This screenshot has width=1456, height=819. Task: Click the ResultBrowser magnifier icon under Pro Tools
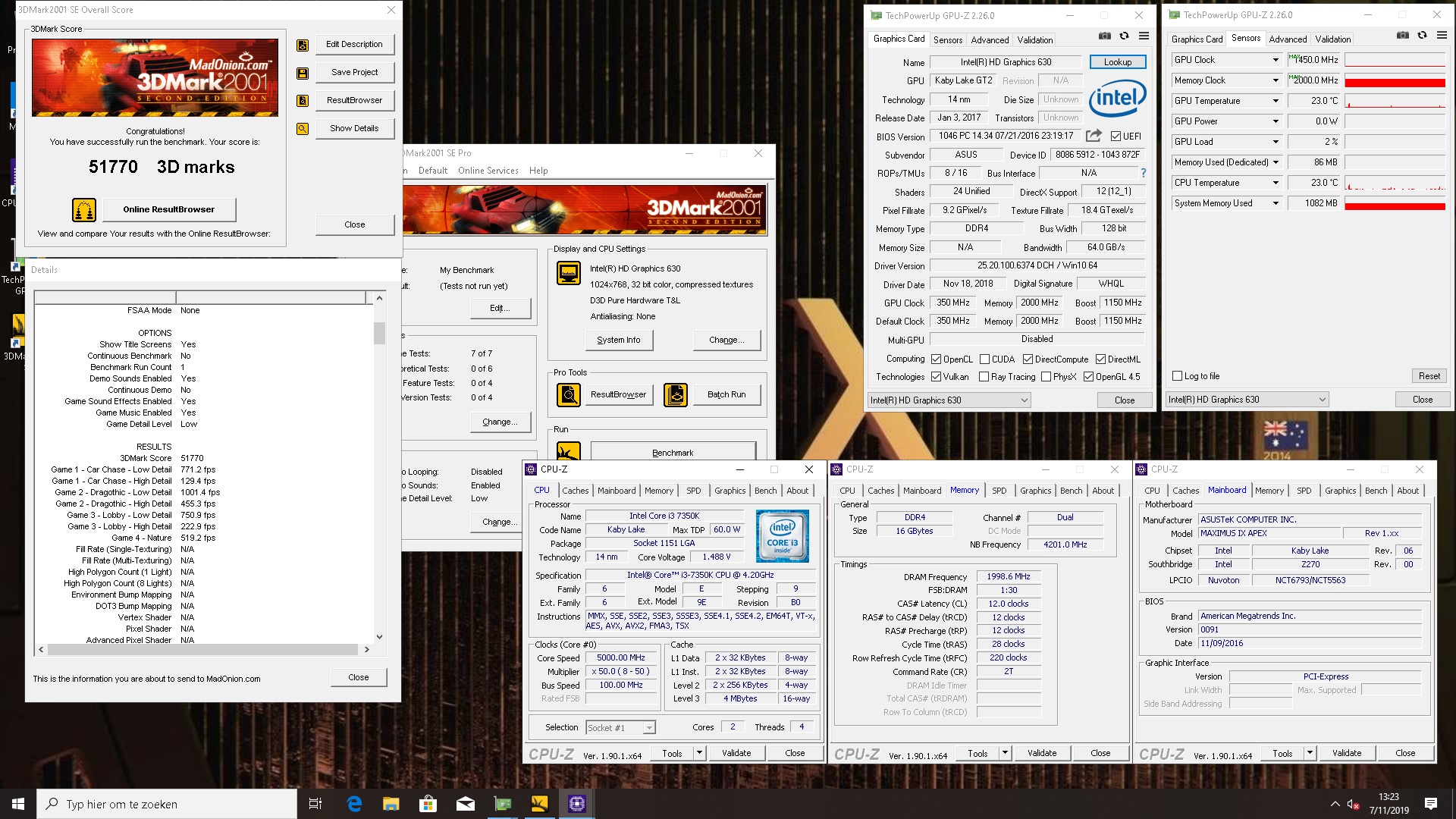click(569, 395)
